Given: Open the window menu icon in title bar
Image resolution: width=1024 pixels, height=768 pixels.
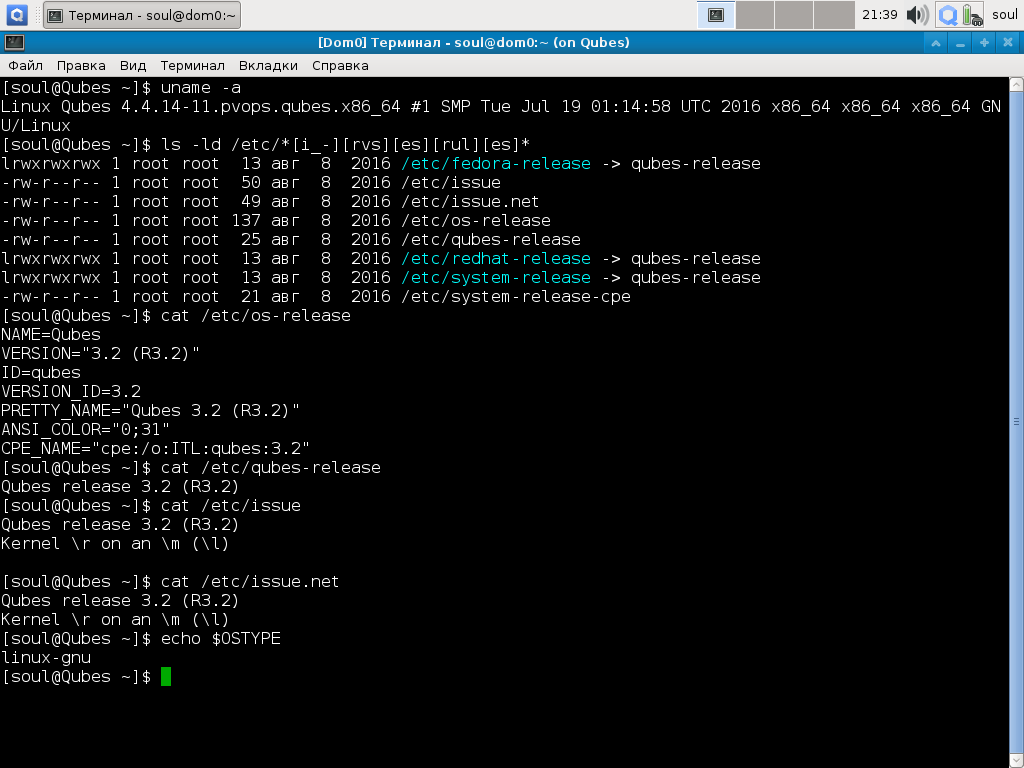Looking at the screenshot, I should pyautogui.click(x=14, y=42).
